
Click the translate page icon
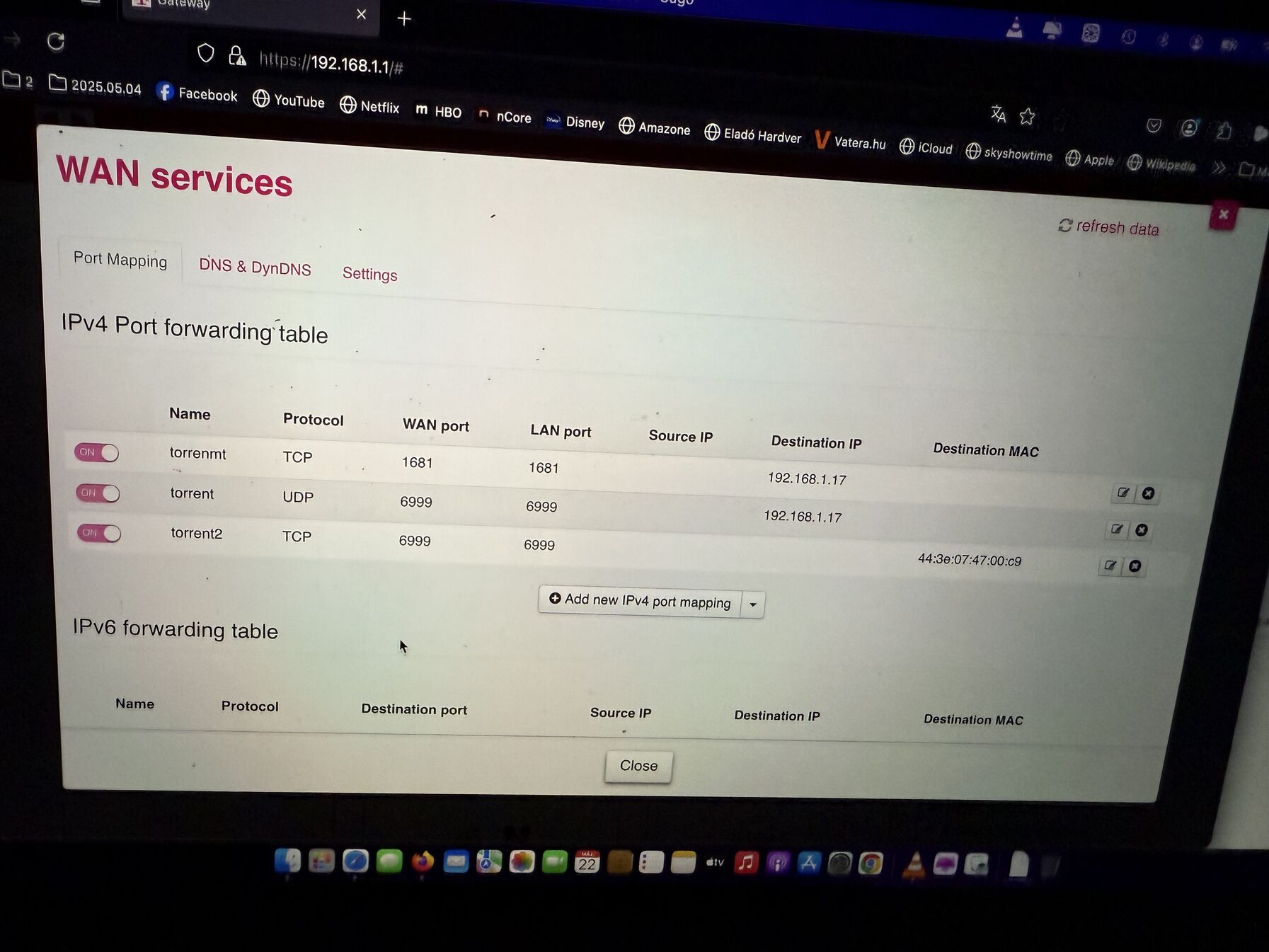click(x=998, y=113)
